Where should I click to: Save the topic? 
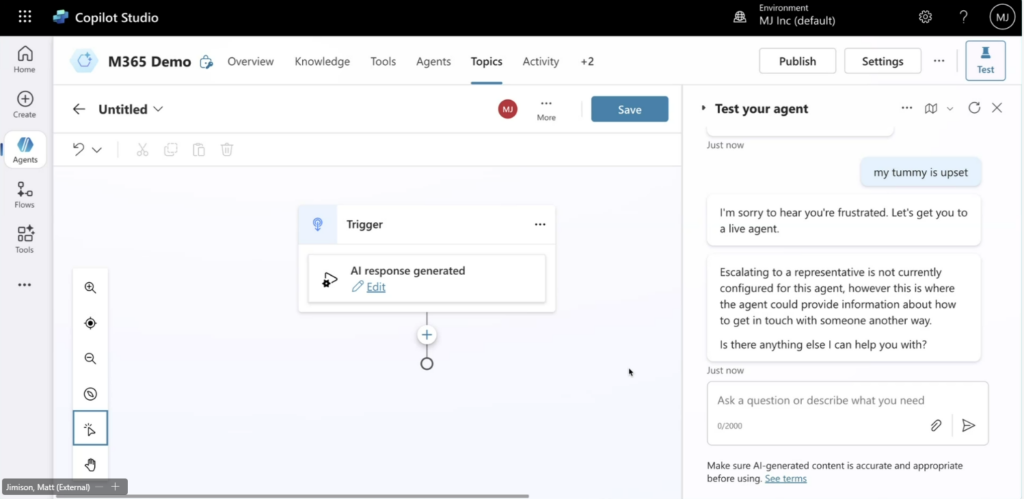(630, 109)
